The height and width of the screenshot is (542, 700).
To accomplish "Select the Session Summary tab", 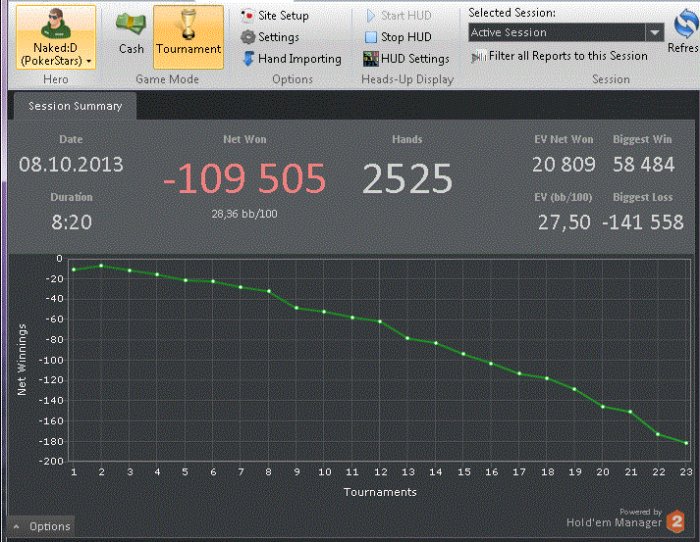I will [x=75, y=106].
